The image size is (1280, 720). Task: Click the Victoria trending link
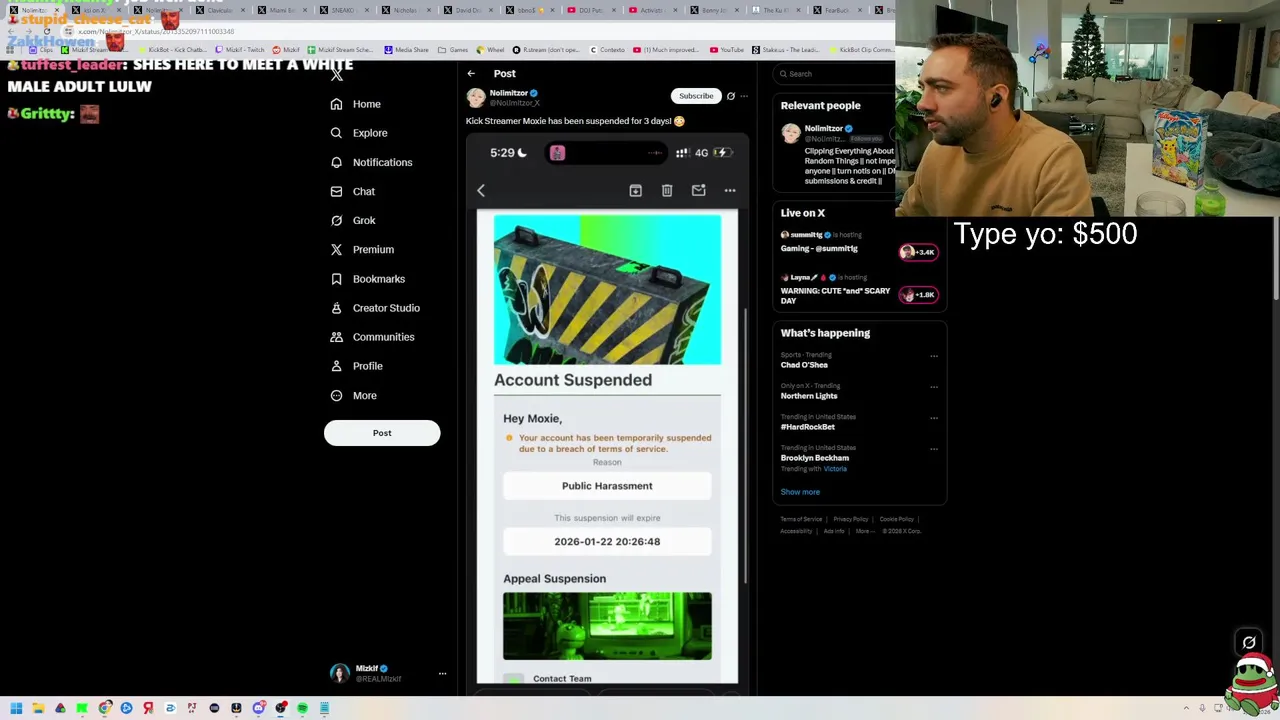tap(835, 469)
